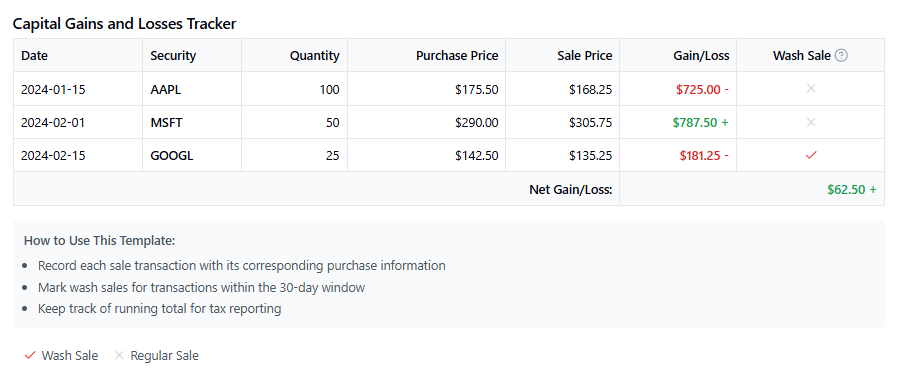The width and height of the screenshot is (899, 382).
Task: Click the $305.75 sale price cell
Action: [562, 122]
